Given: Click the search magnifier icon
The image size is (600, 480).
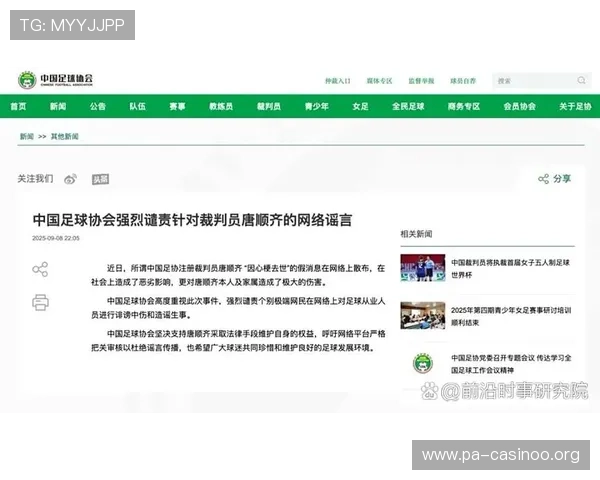Looking at the screenshot, I should tap(581, 80).
